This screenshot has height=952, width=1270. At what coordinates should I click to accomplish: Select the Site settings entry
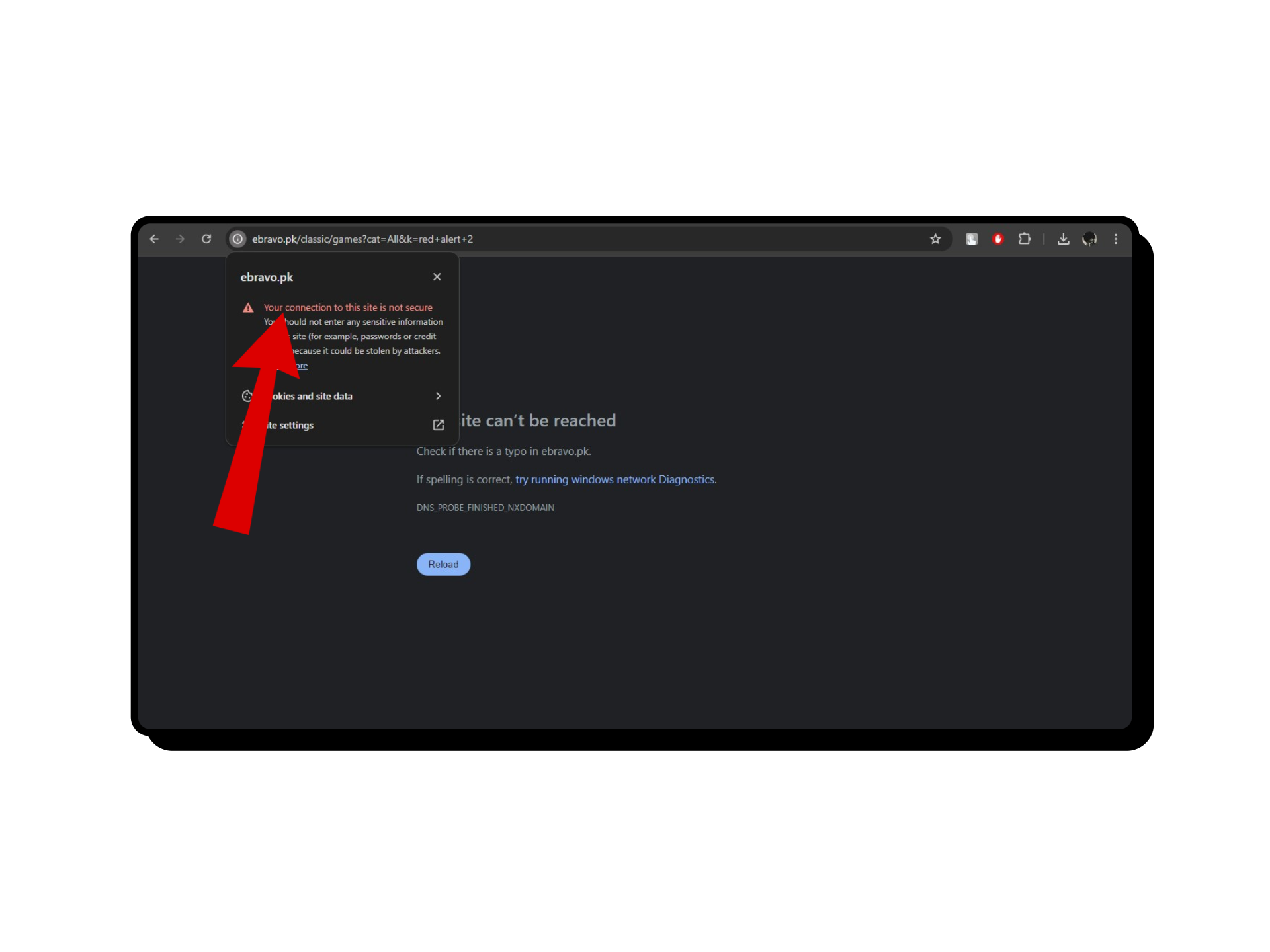pyautogui.click(x=343, y=425)
